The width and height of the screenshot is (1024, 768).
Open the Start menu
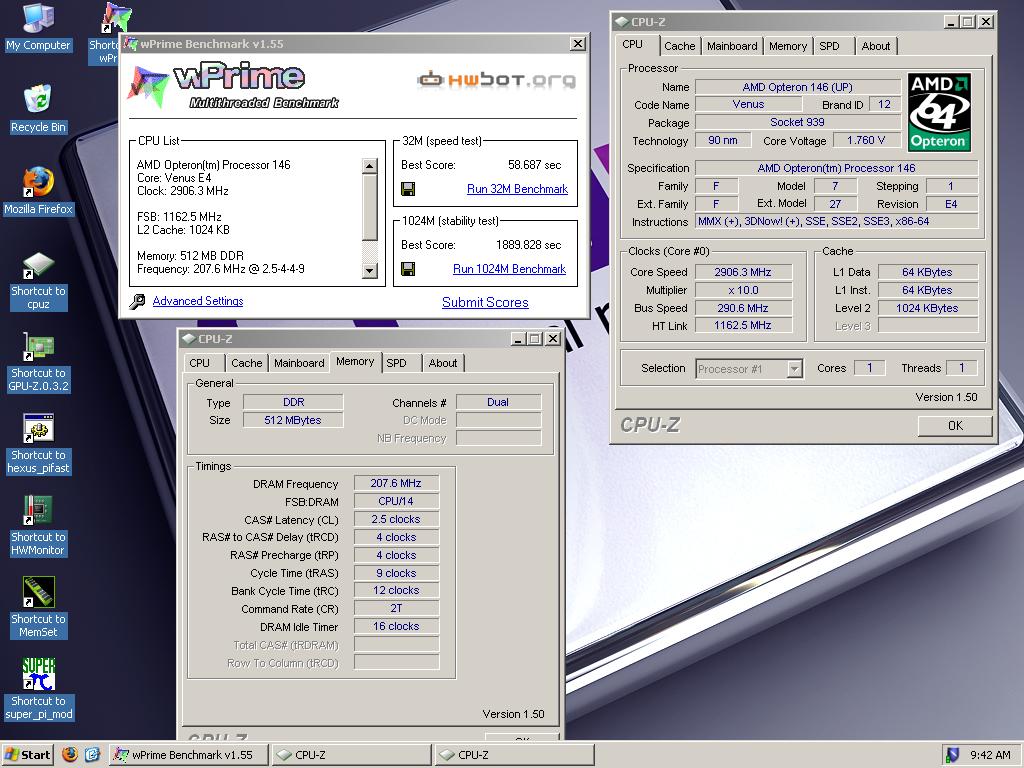[x=27, y=754]
